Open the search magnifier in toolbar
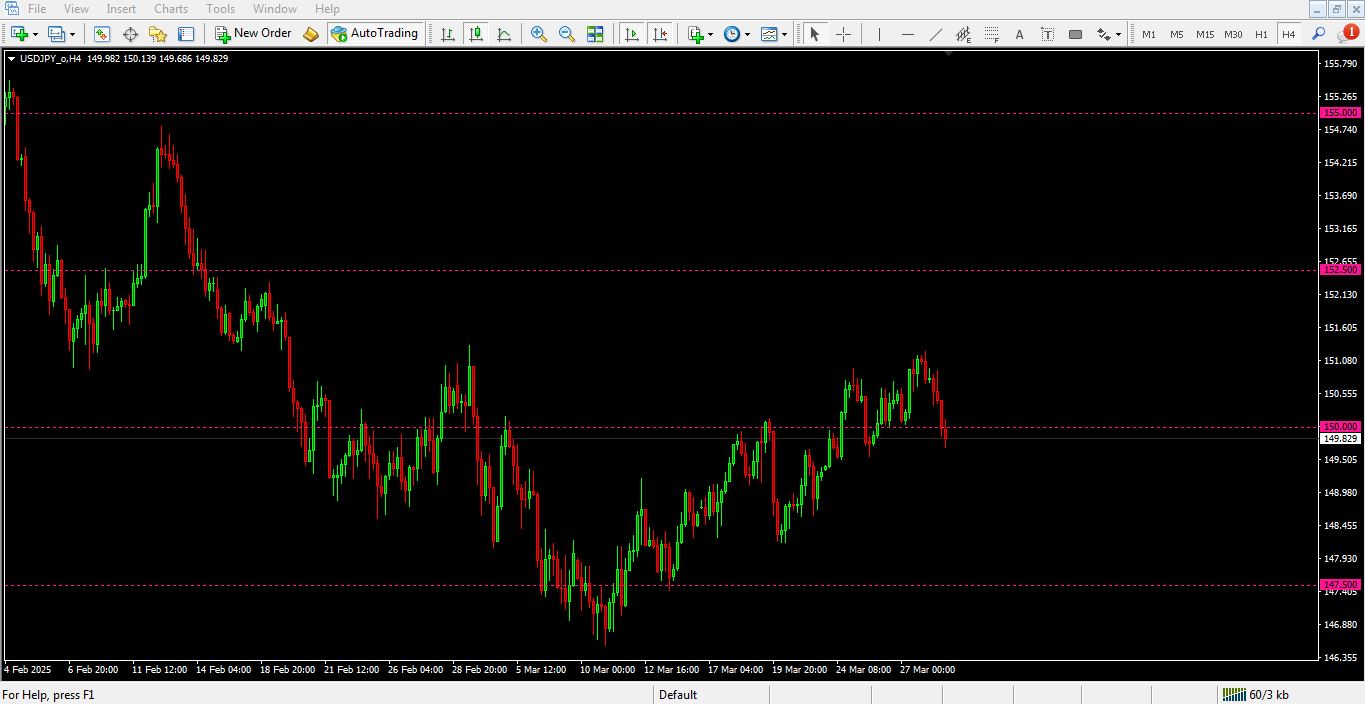Viewport: 1365px width, 704px height. (x=1318, y=34)
